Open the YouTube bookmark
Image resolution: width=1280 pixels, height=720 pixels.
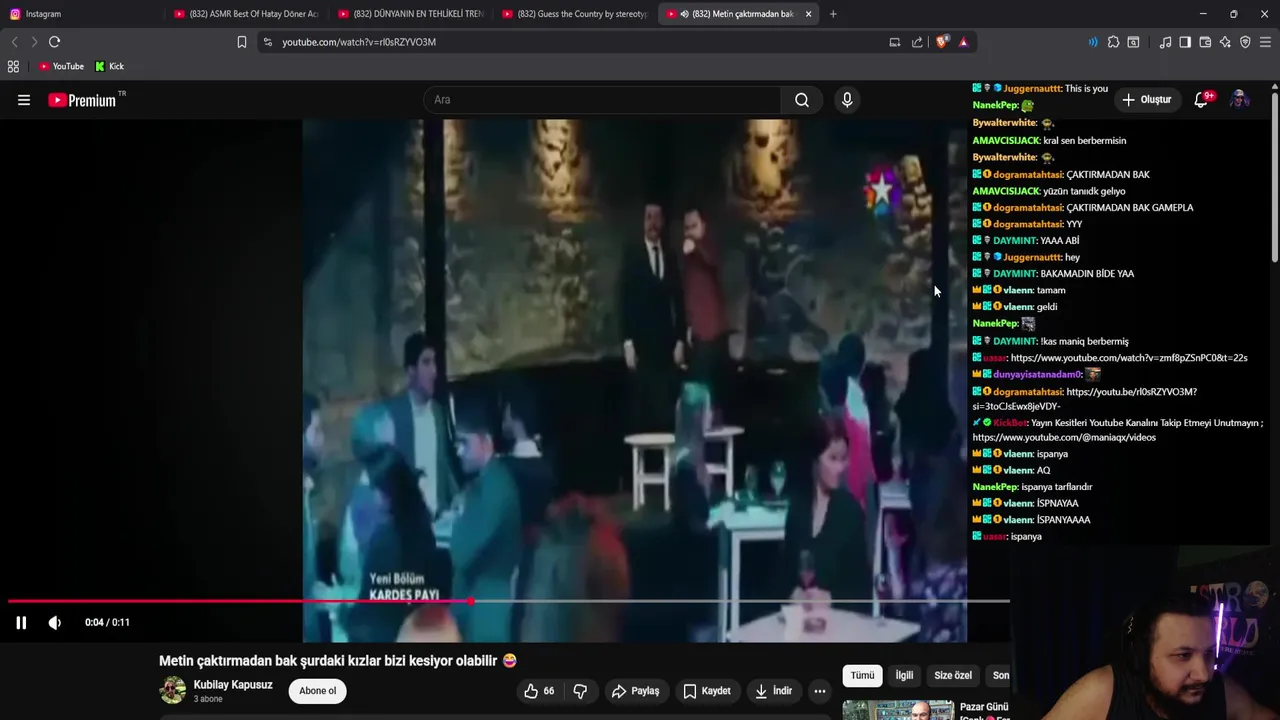[61, 66]
